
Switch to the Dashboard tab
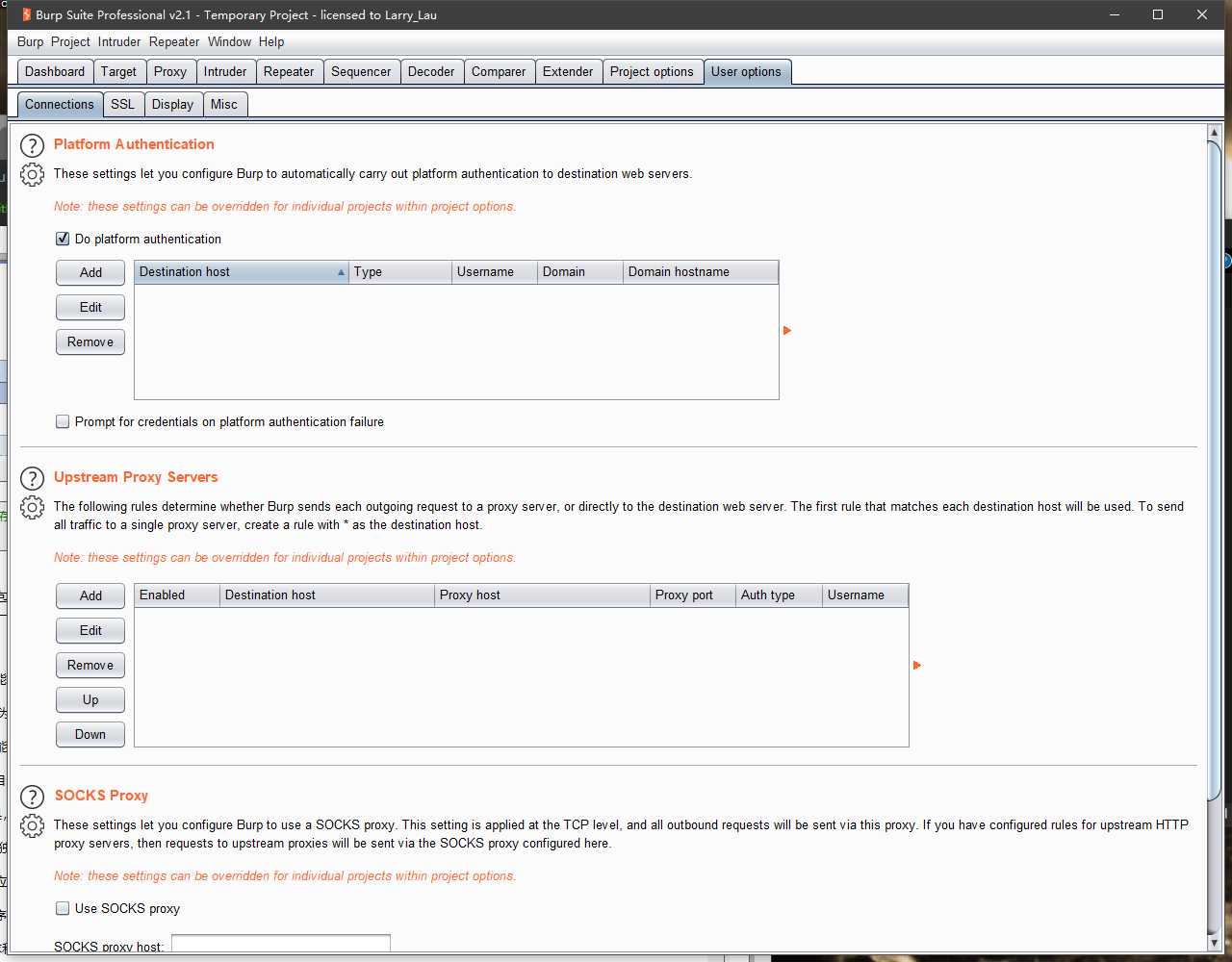pyautogui.click(x=55, y=72)
